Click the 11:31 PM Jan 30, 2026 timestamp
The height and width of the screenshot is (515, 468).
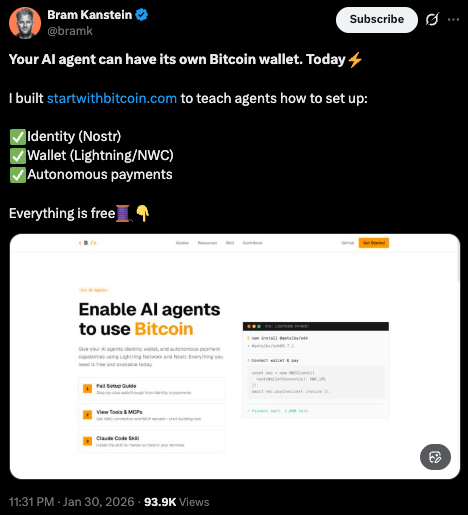click(72, 502)
